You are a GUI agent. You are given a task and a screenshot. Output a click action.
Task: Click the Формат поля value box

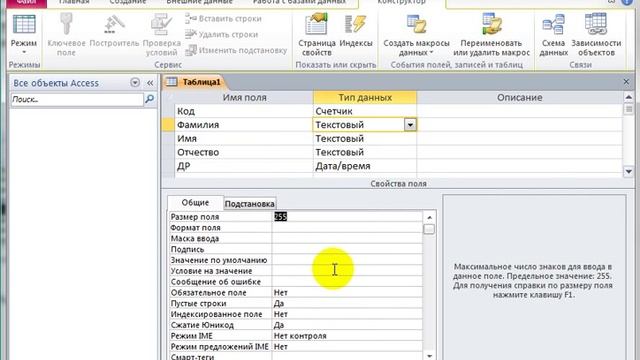pos(347,228)
